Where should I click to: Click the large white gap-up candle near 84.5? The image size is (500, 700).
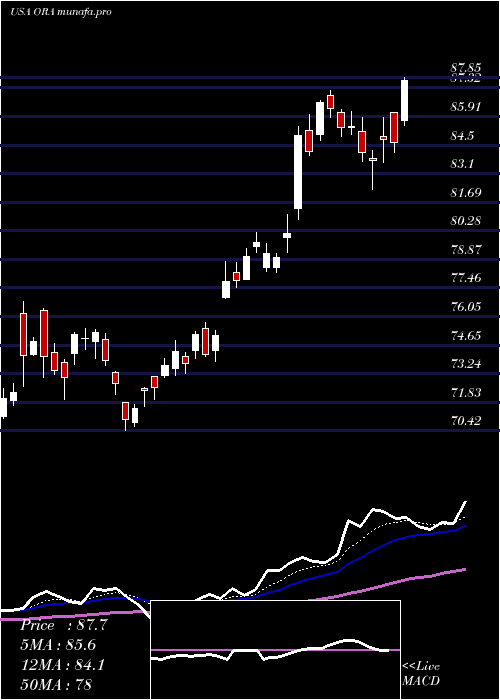(x=298, y=172)
